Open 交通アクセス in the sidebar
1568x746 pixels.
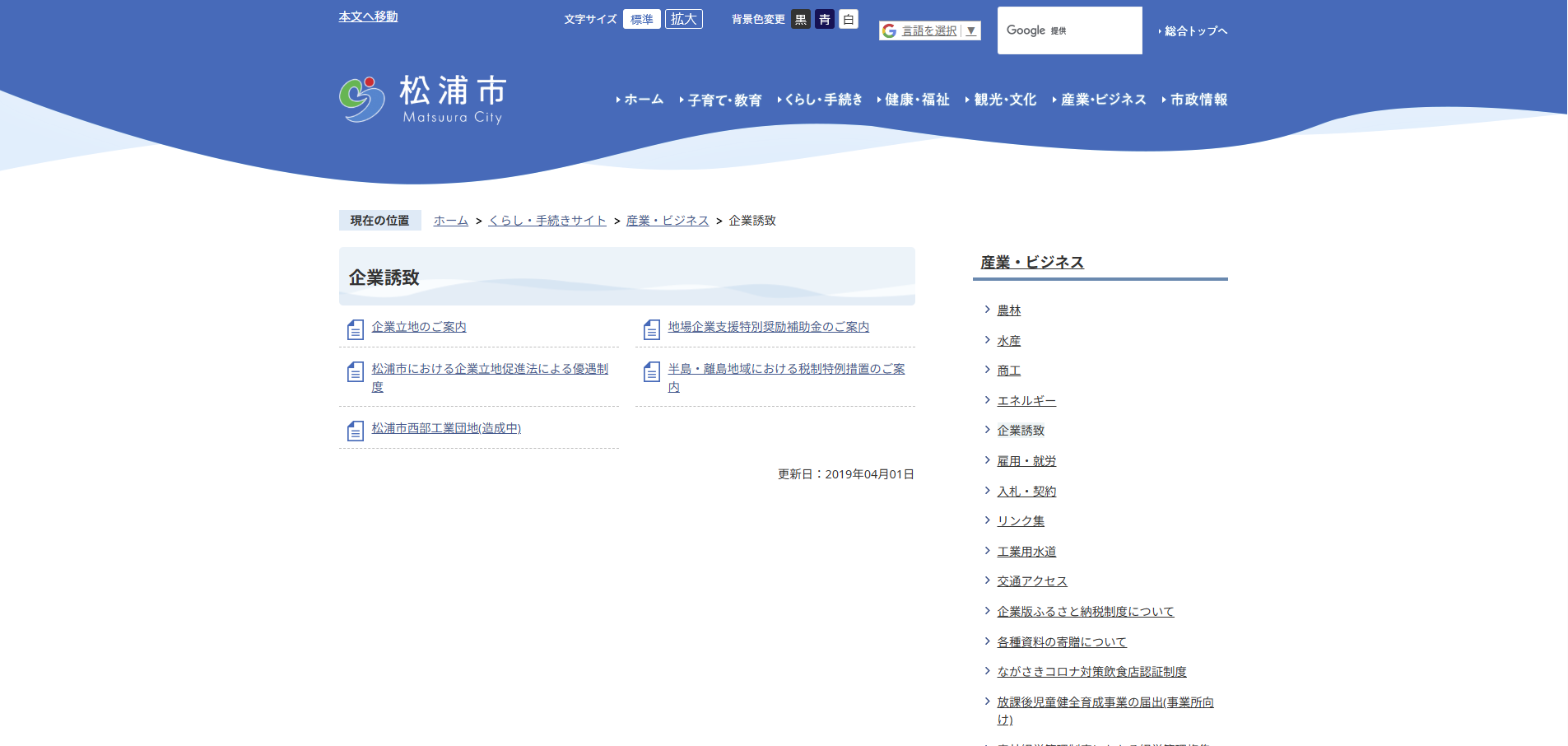click(x=1032, y=581)
